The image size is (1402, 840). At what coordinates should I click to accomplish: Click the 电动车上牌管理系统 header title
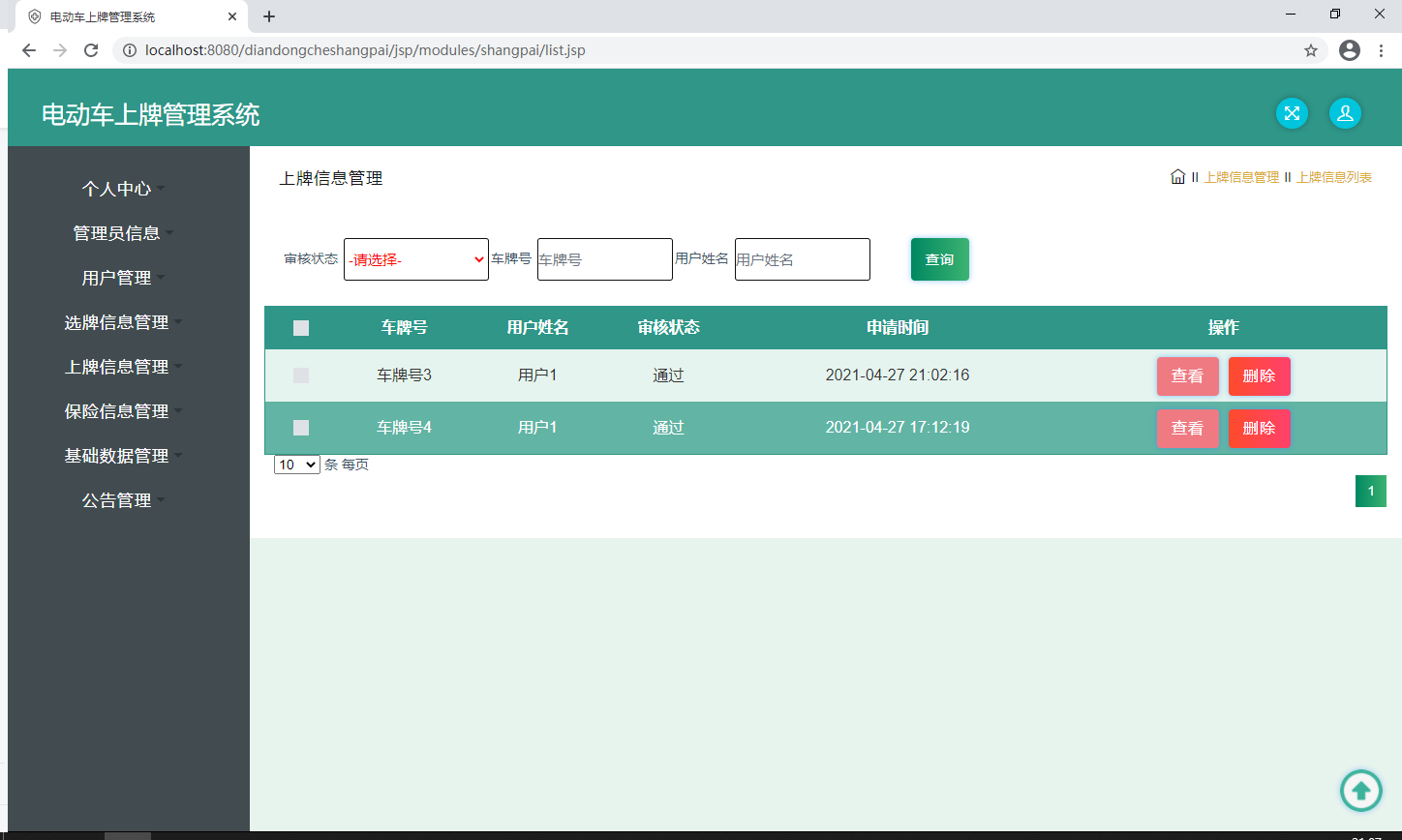[151, 115]
